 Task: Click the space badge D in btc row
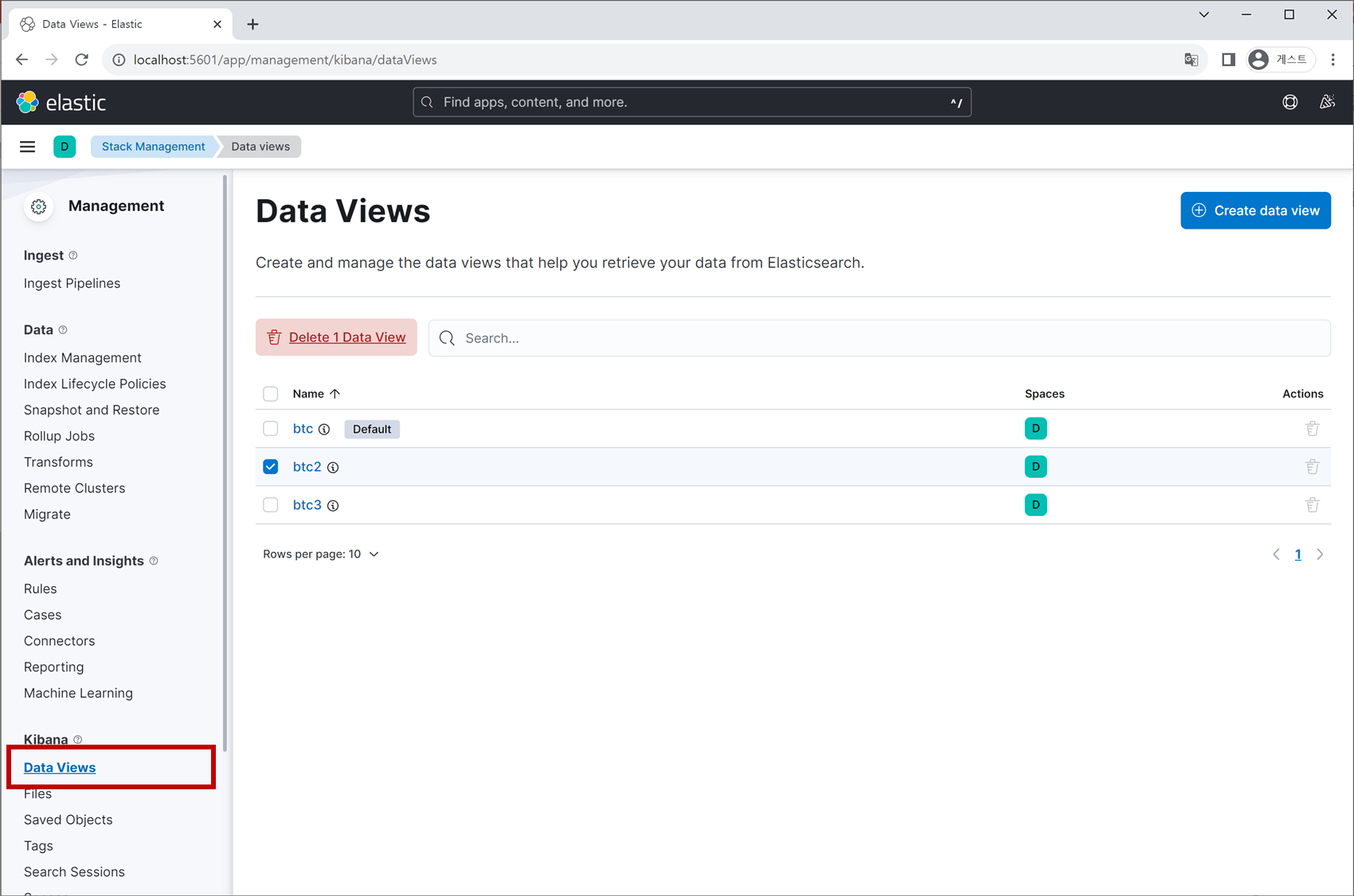pos(1035,428)
